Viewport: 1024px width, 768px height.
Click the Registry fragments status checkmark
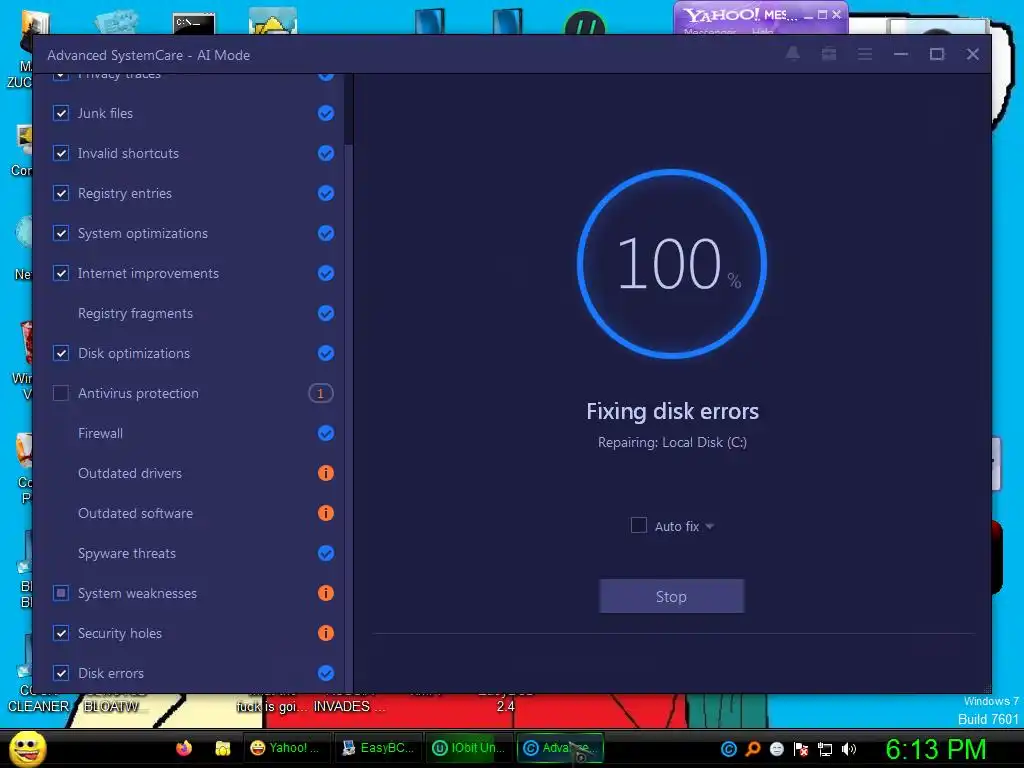(326, 313)
